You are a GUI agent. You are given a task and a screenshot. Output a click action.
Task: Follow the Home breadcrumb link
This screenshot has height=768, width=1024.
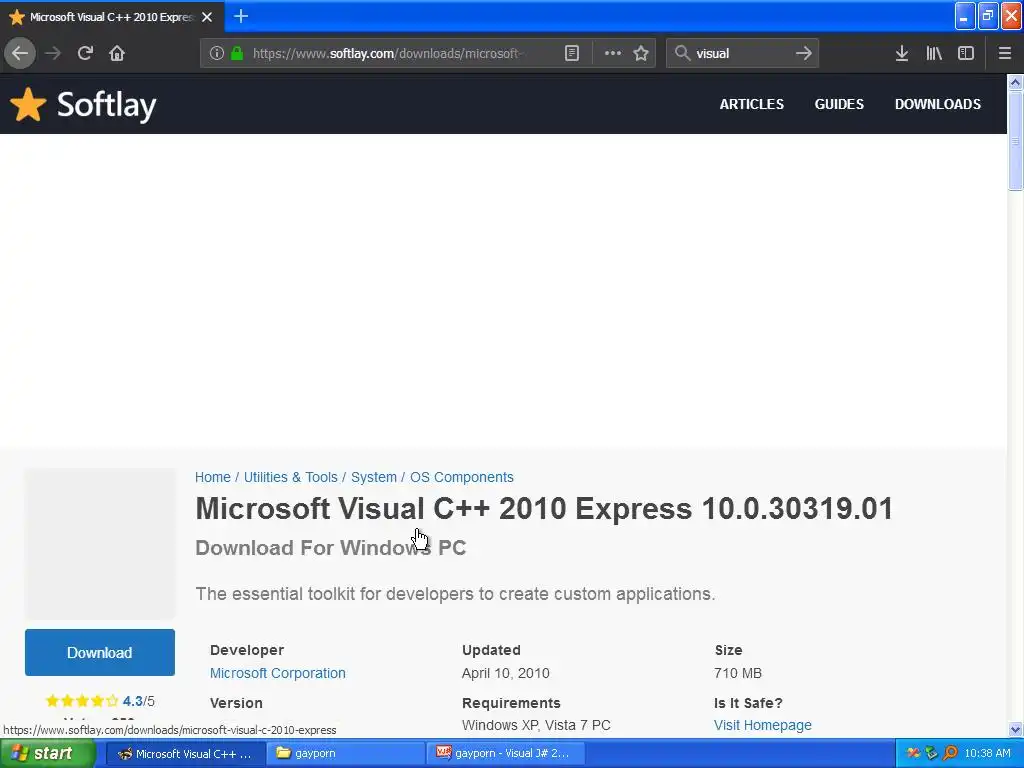[x=213, y=477]
